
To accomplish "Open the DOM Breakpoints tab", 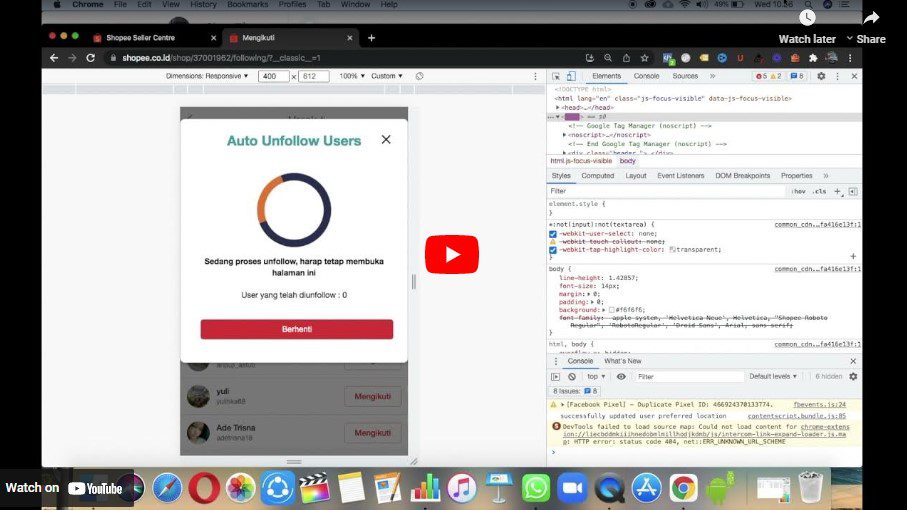I will coord(742,176).
